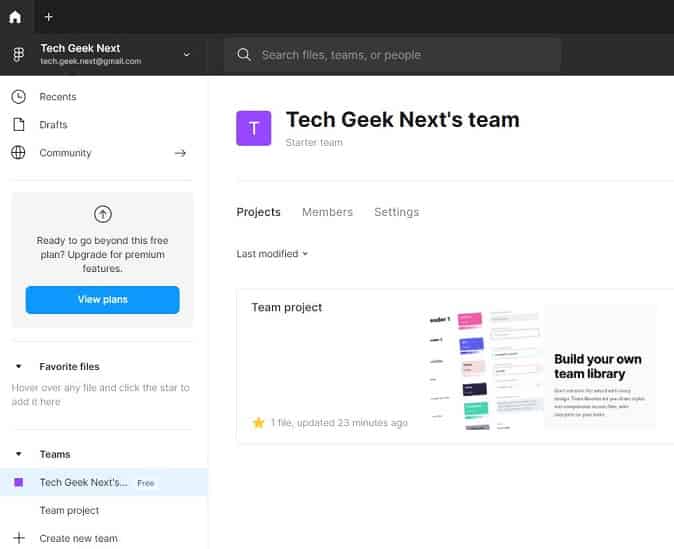The height and width of the screenshot is (549, 674).
Task: Click the plus icon beside Create new team
Action: (18, 538)
